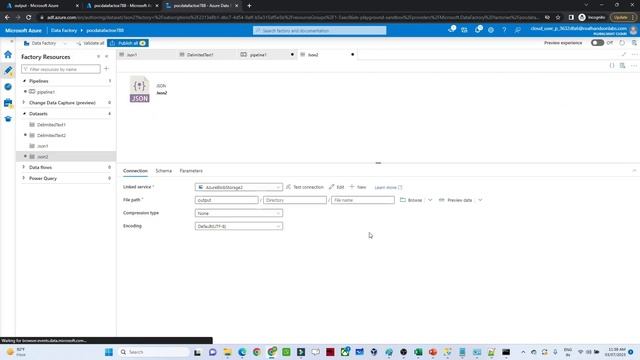Click Validate all
This screenshot has width=640, height=360.
(90, 43)
